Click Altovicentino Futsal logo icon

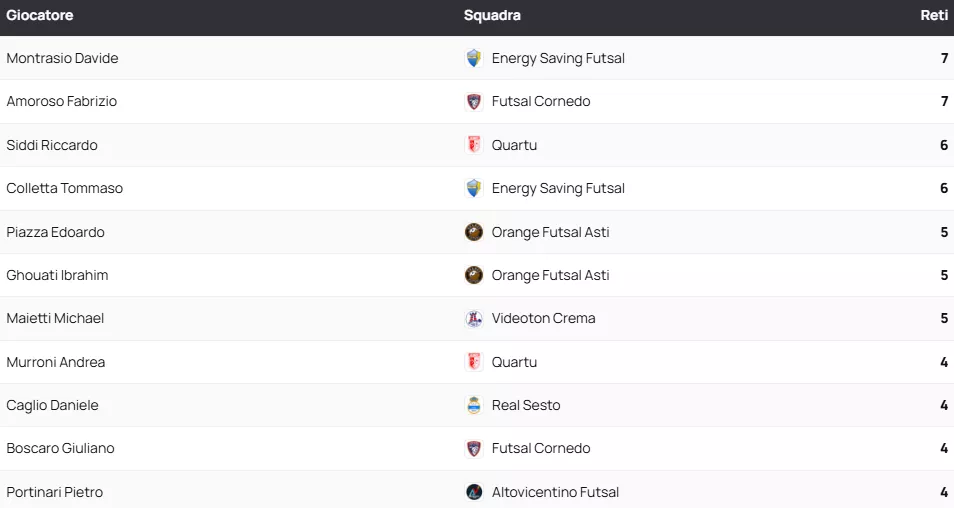(474, 492)
